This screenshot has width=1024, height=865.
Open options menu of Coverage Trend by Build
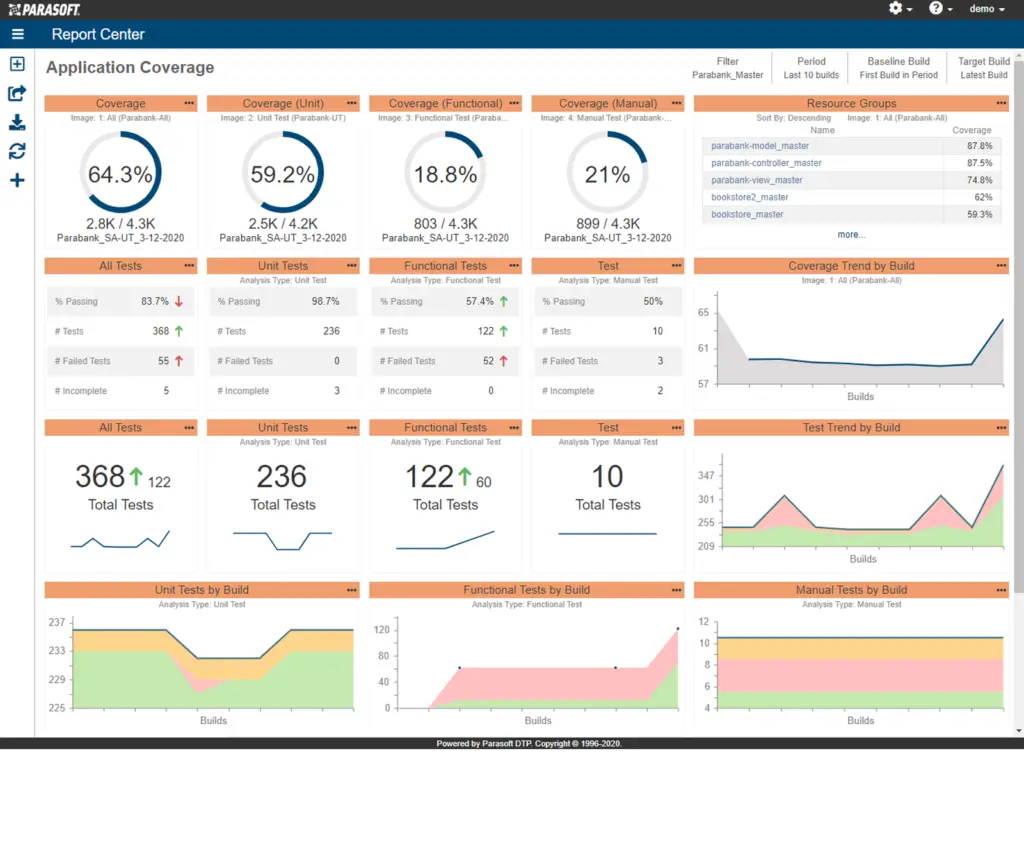[1000, 266]
